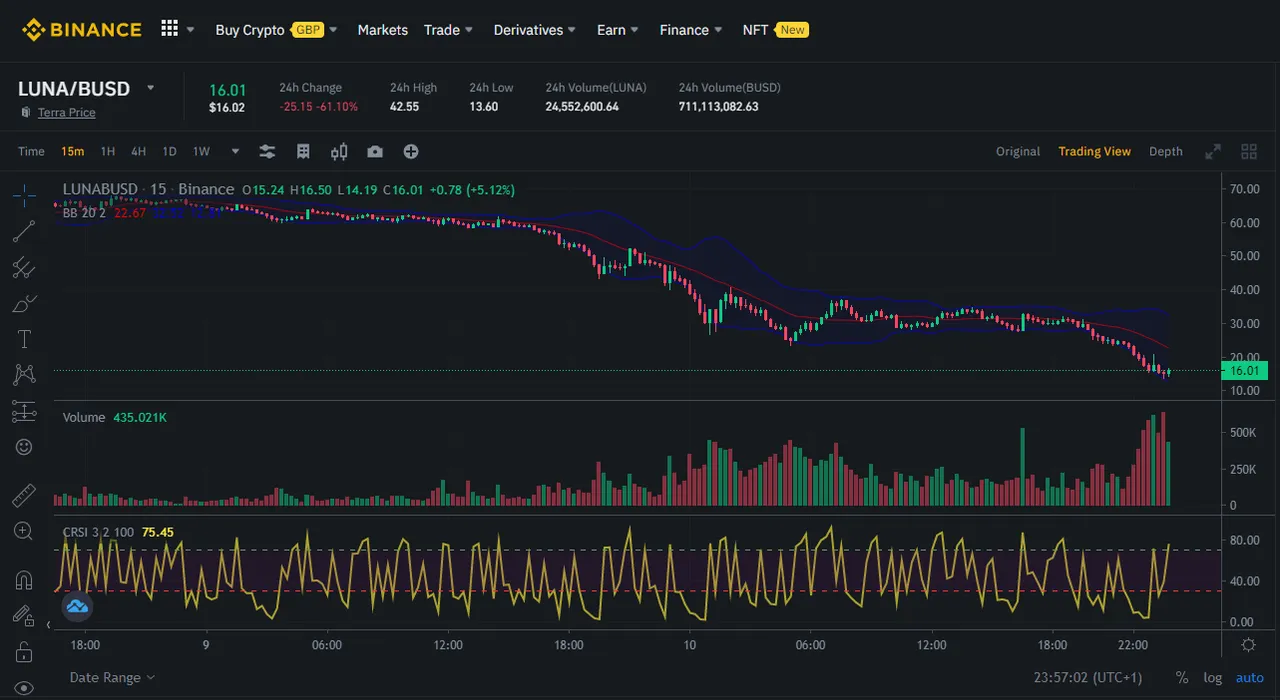The height and width of the screenshot is (700, 1280).
Task: Select the CRSI 3 2 100 indicator legend
Action: tap(98, 532)
